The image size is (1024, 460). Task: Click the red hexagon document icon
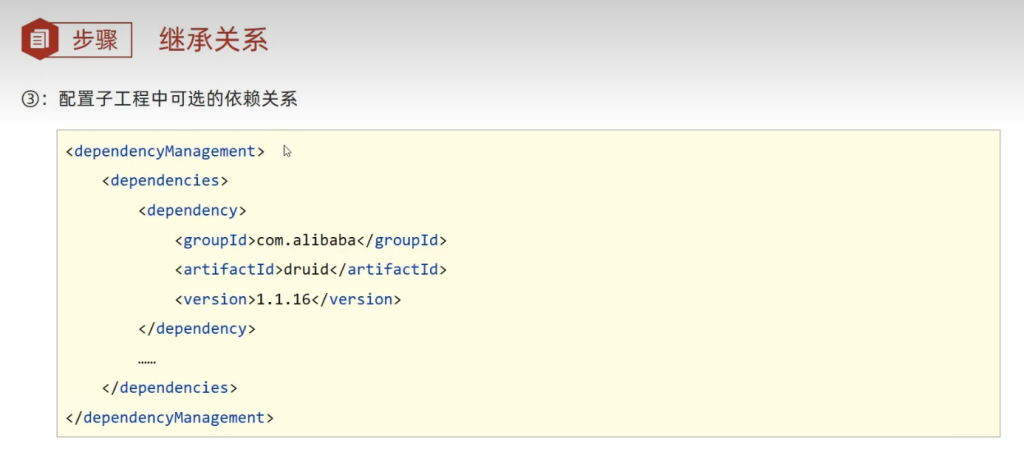[39, 40]
